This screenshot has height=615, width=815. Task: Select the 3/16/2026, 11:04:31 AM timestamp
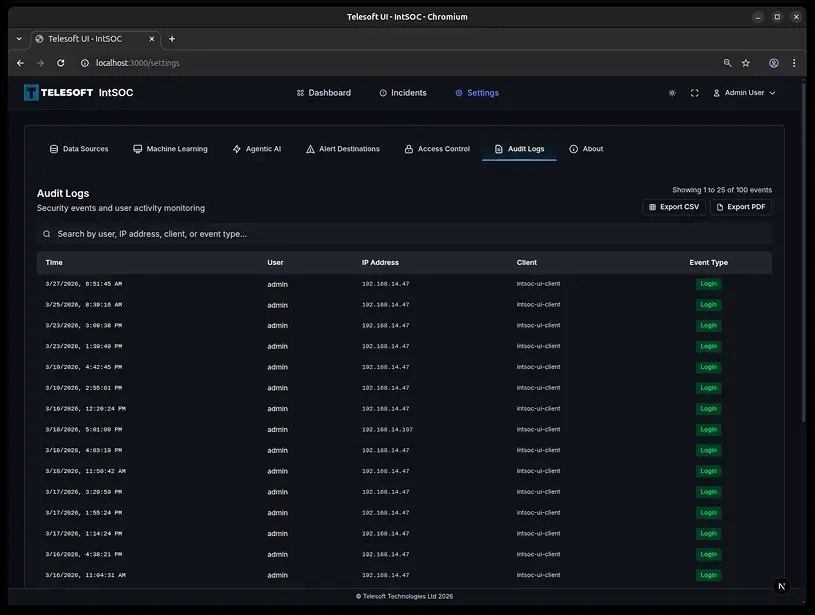(x=85, y=575)
